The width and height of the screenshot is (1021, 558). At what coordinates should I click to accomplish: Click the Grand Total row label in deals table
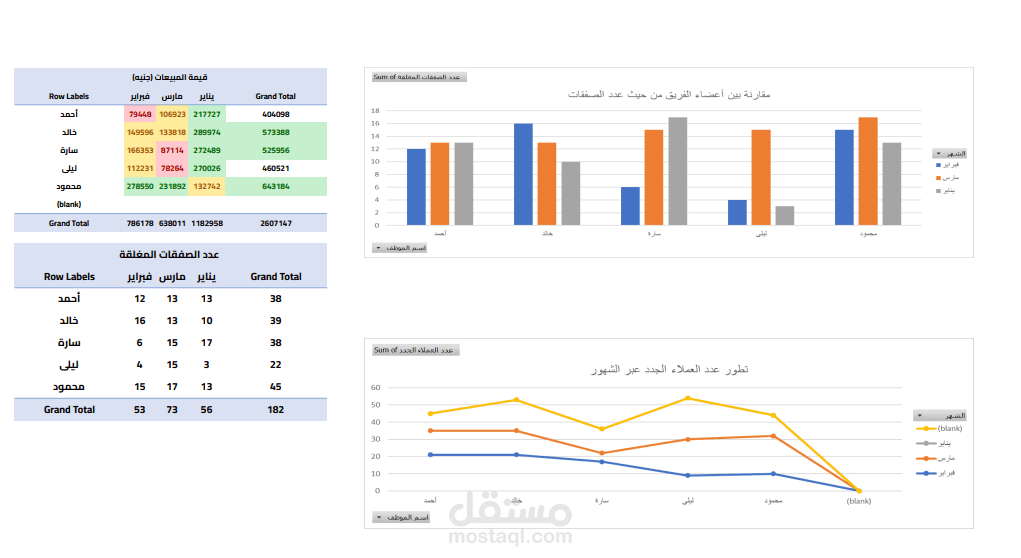(69, 410)
